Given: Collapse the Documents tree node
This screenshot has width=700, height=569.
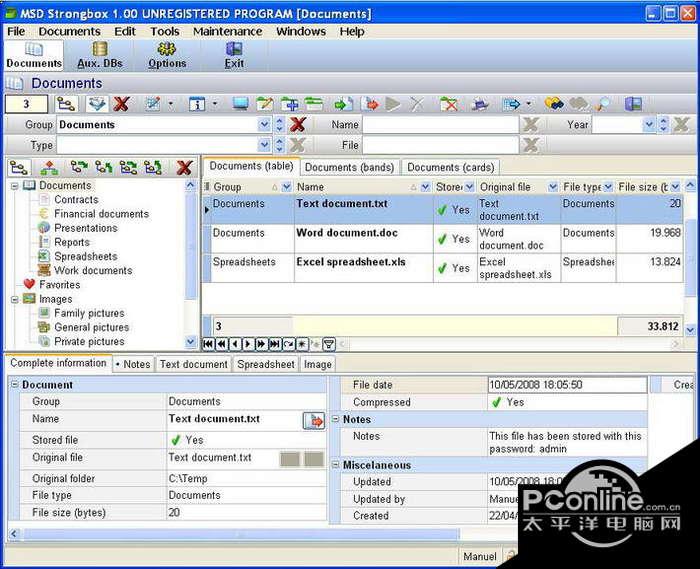Looking at the screenshot, I should 15,186.
